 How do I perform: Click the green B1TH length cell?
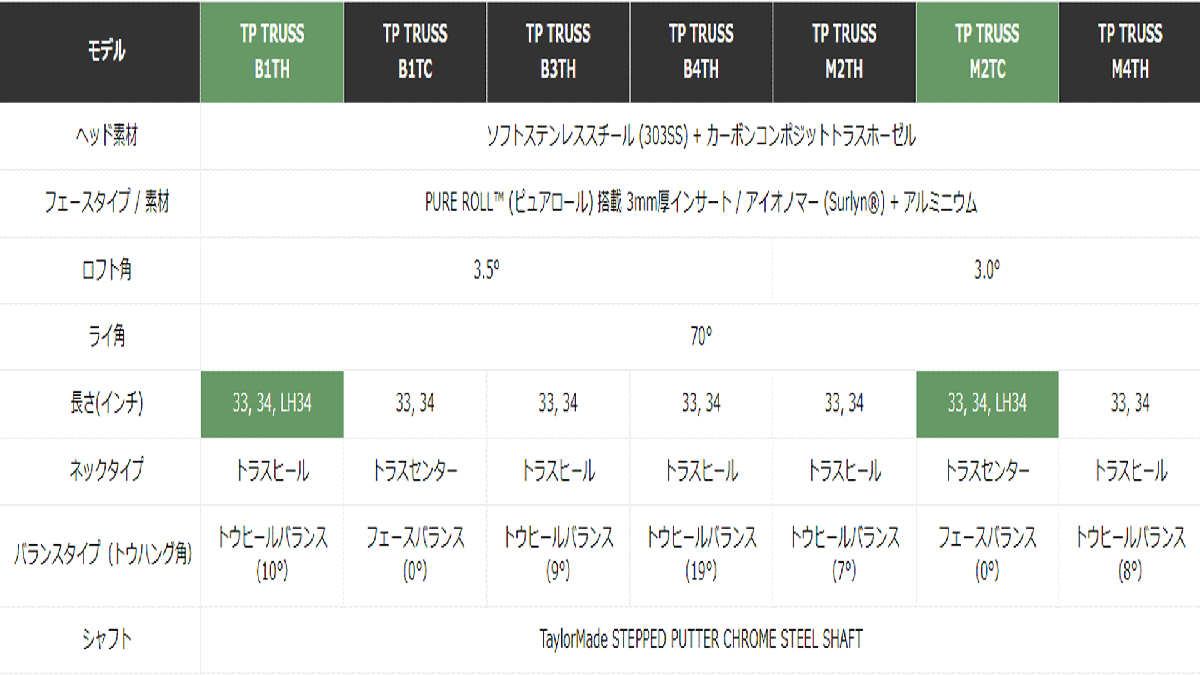pyautogui.click(x=272, y=404)
